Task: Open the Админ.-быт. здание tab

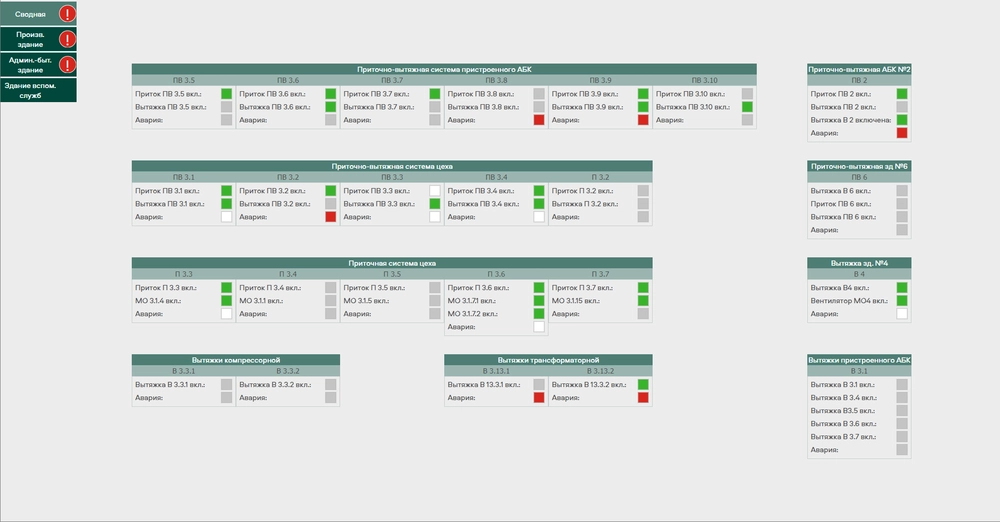Action: click(30, 65)
